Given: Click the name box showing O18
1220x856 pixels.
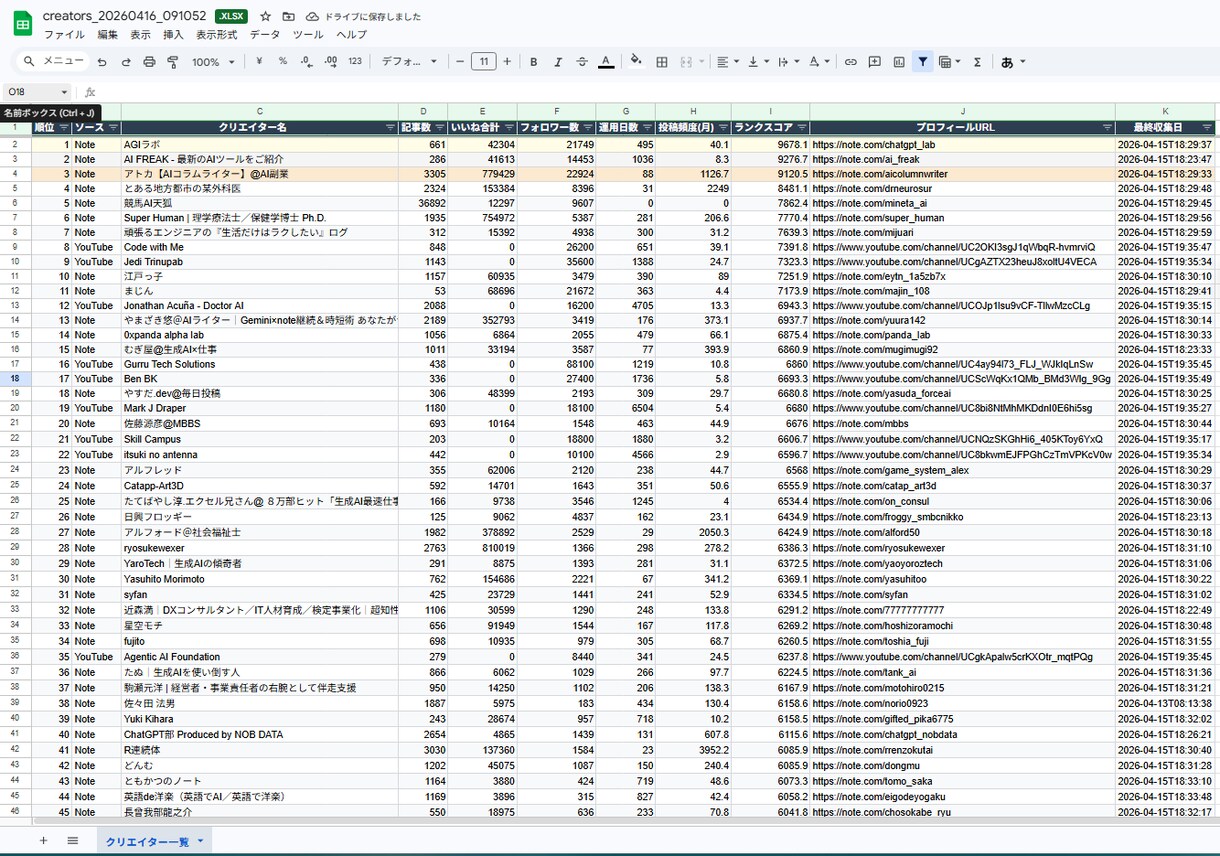Looking at the screenshot, I should pos(38,92).
